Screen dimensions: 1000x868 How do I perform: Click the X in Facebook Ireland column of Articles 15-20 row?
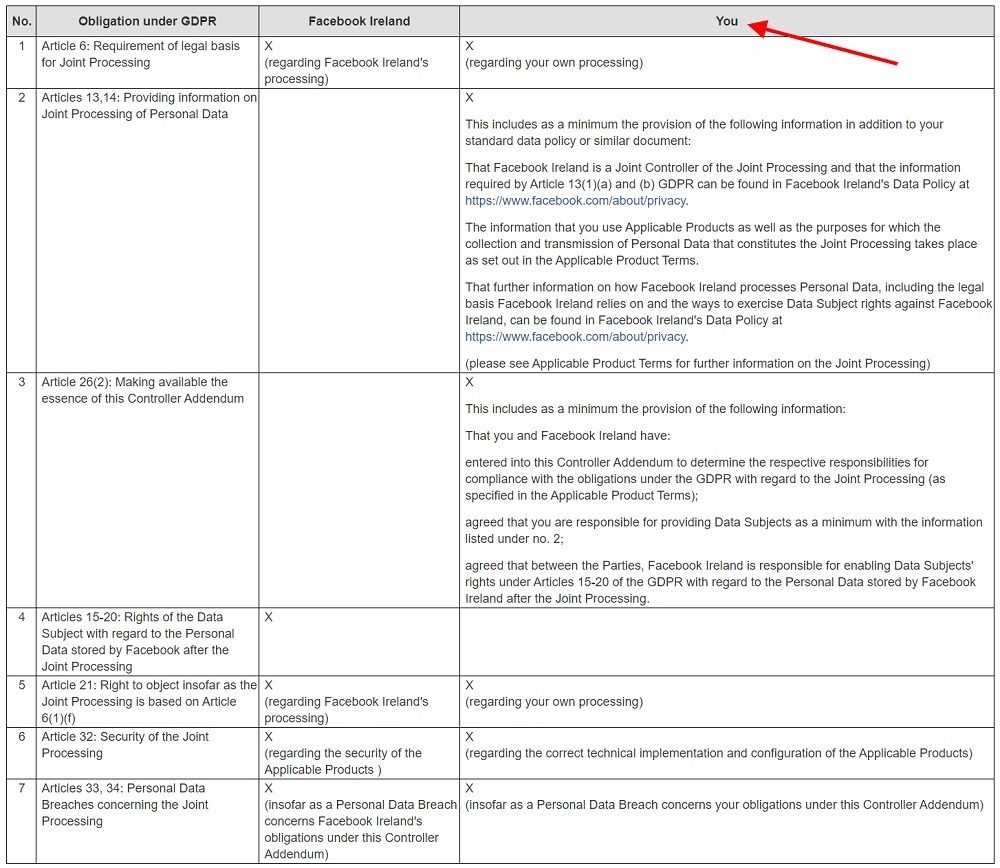click(268, 617)
